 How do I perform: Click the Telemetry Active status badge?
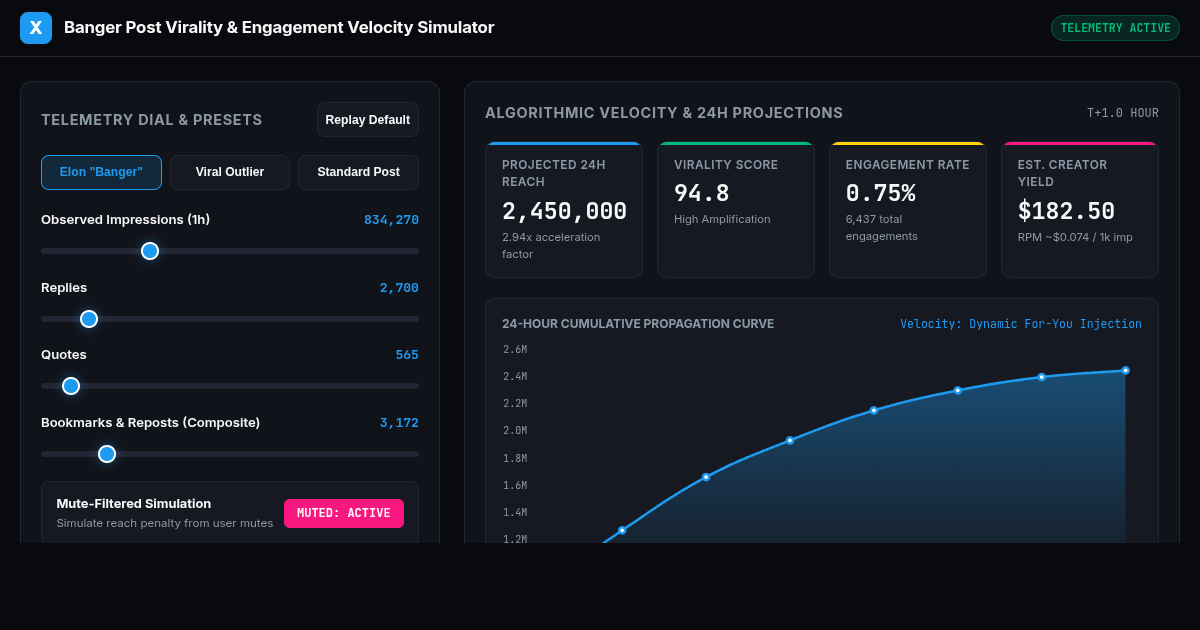coord(1115,28)
